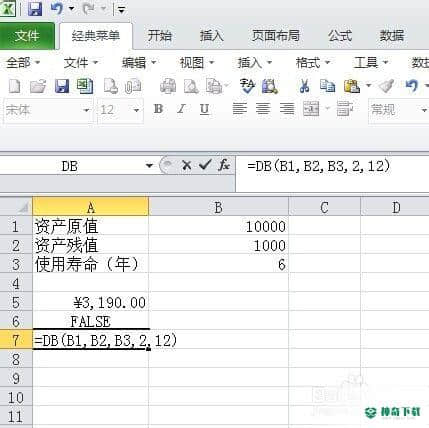Switch to the 公式 ribbon tab
The width and height of the screenshot is (429, 428).
pyautogui.click(x=339, y=35)
